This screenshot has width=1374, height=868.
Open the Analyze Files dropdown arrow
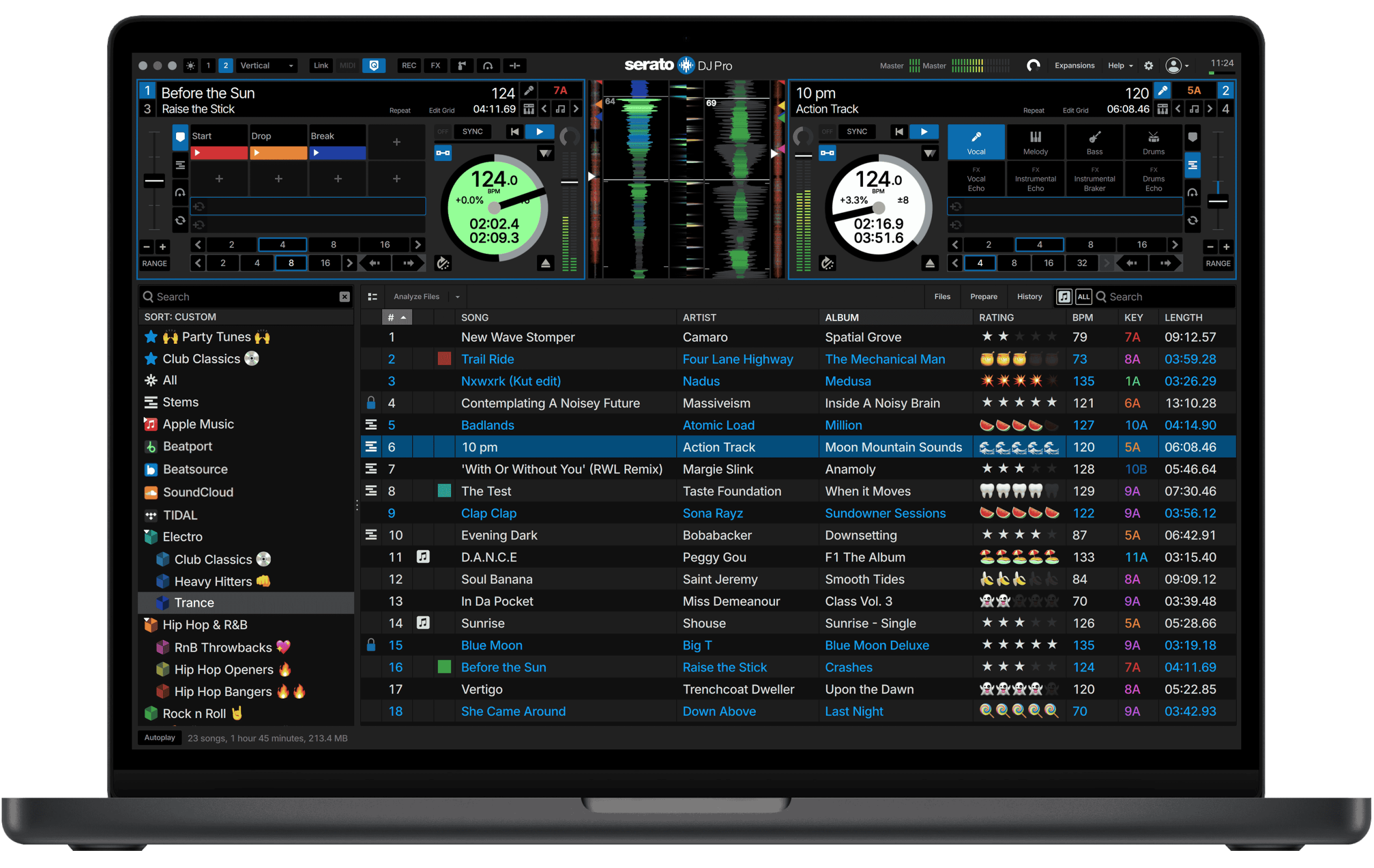click(x=457, y=296)
